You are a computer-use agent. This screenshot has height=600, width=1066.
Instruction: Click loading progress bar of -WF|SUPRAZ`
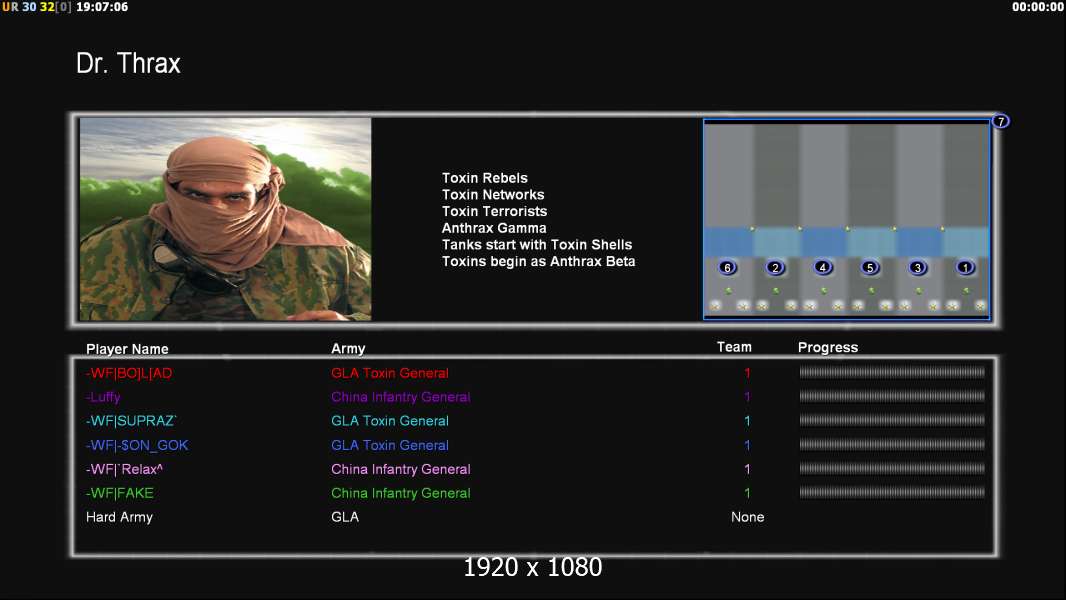[x=892, y=420]
